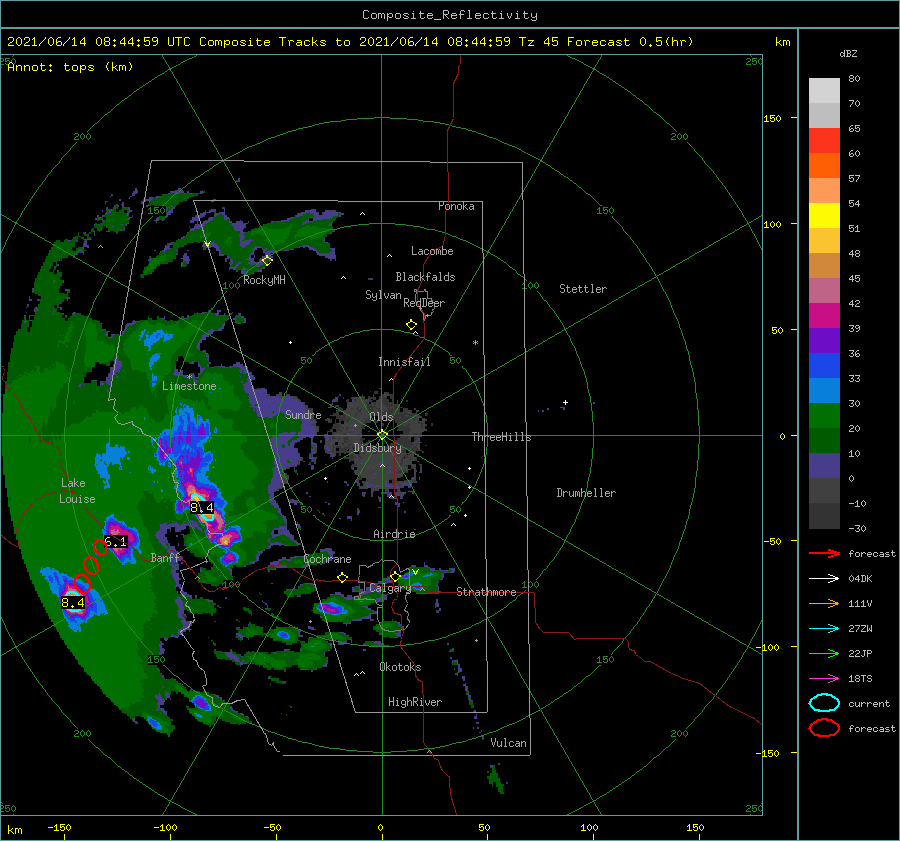Click the Strathmore town label

point(486,592)
